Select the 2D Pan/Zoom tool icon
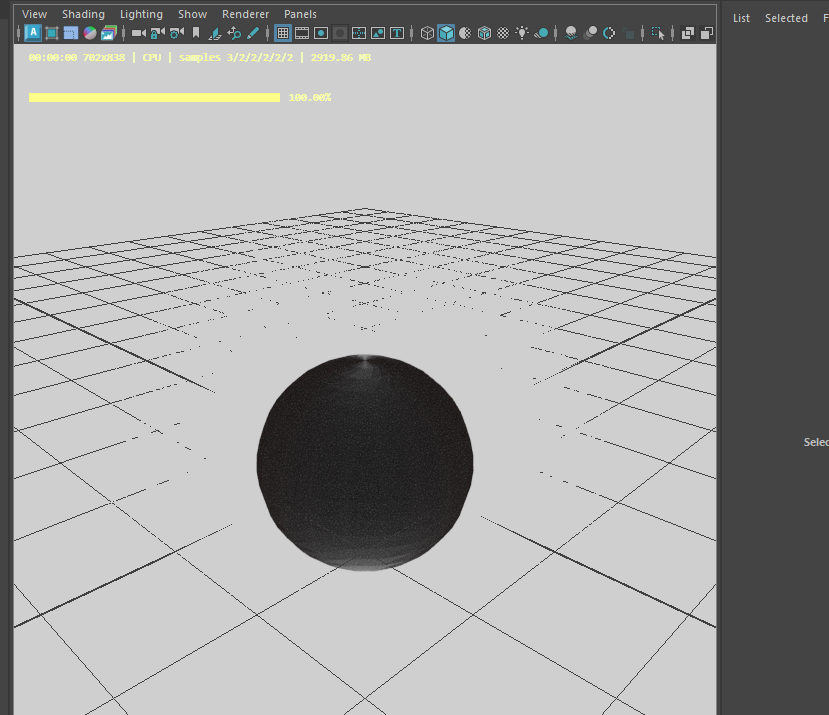829x715 pixels. pyautogui.click(x=234, y=33)
